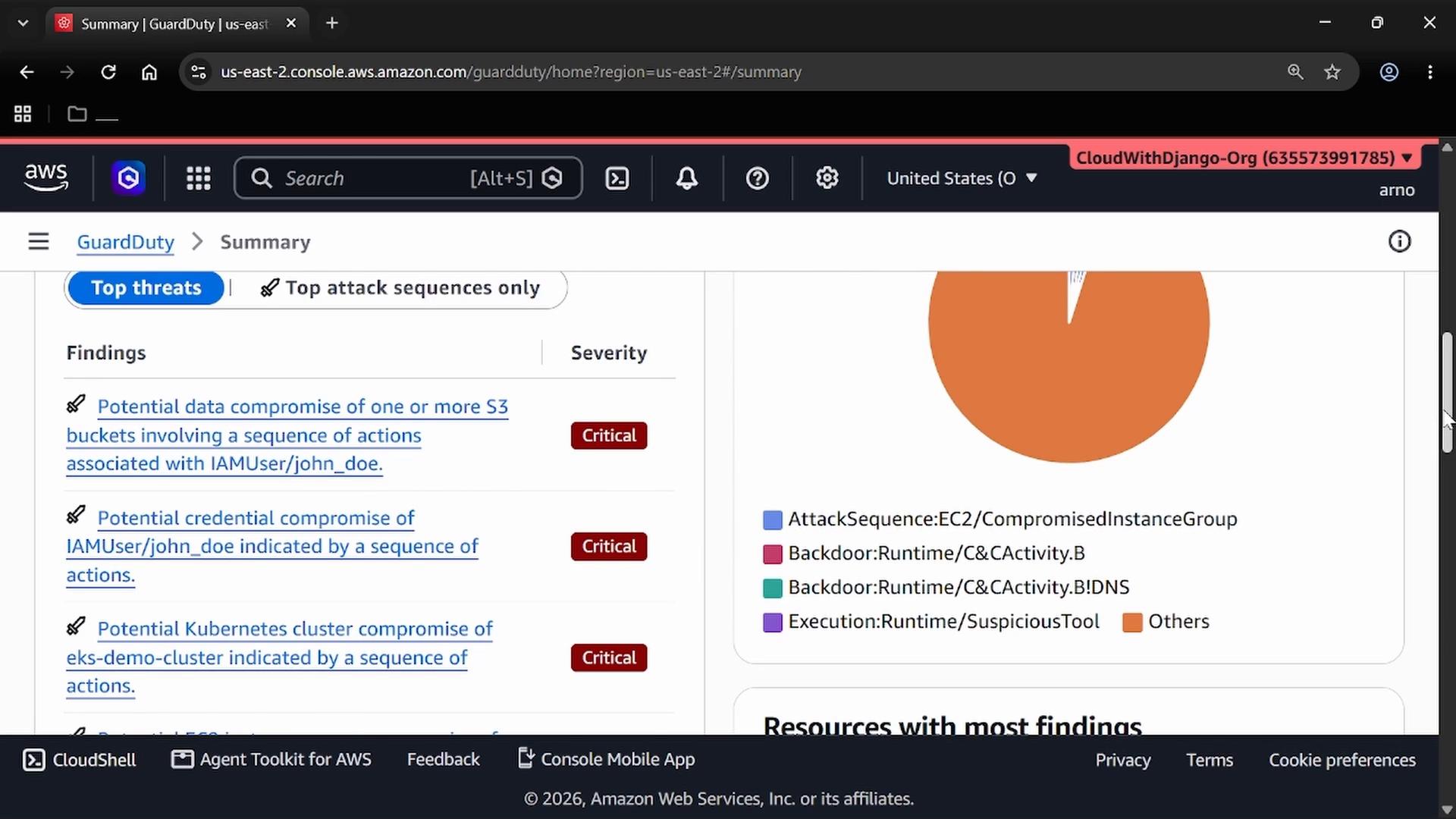
Task: Select Top attack sequences only toggle
Action: point(400,288)
